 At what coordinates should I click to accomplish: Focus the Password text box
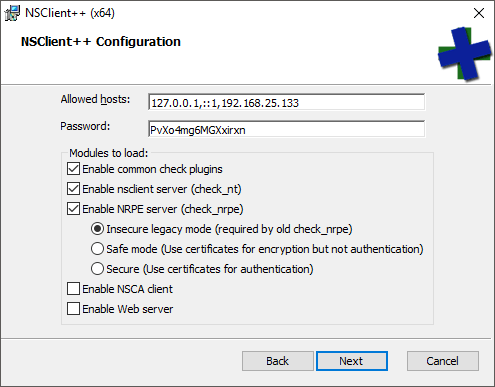click(286, 129)
